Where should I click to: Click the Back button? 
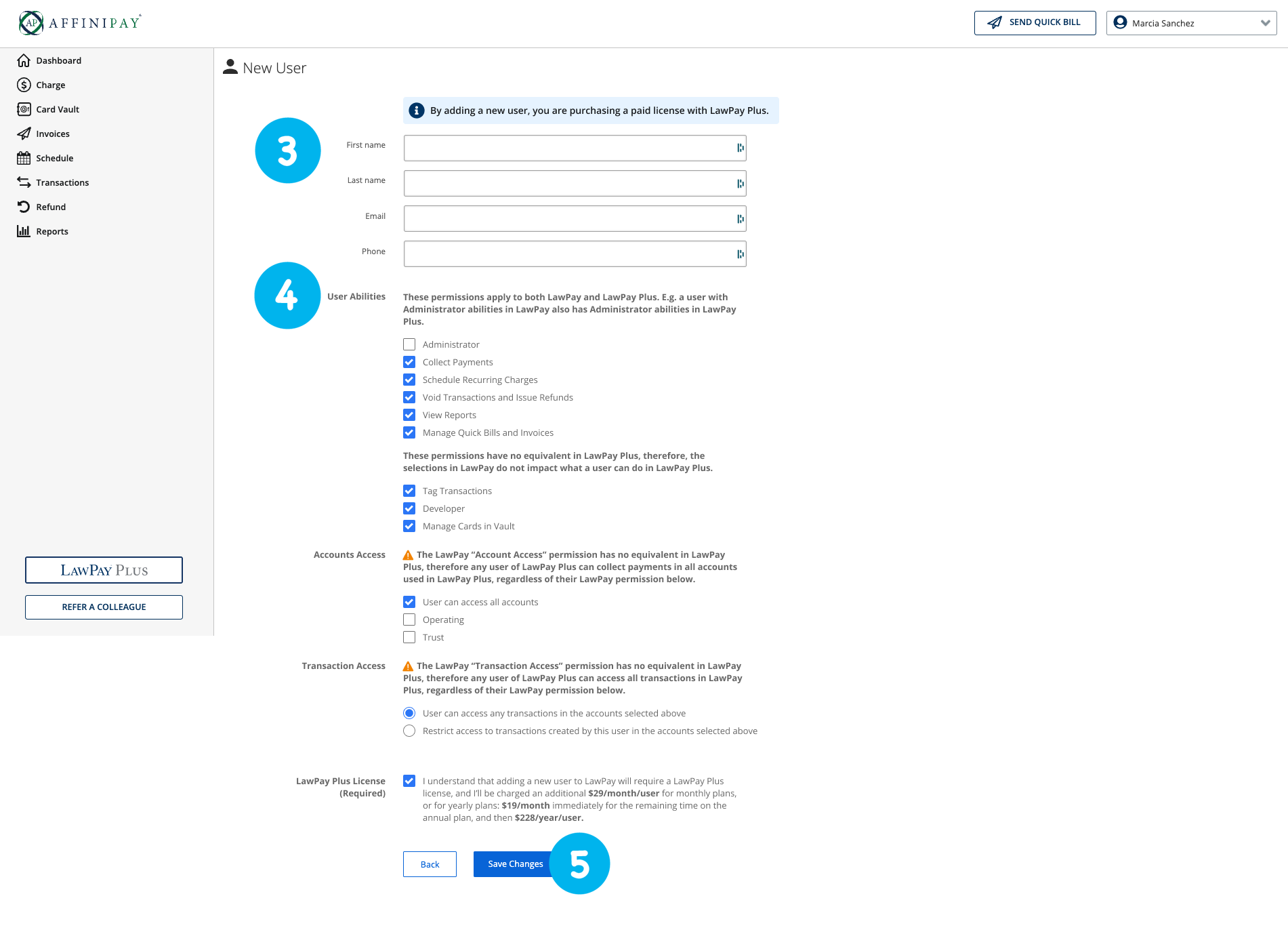point(430,864)
